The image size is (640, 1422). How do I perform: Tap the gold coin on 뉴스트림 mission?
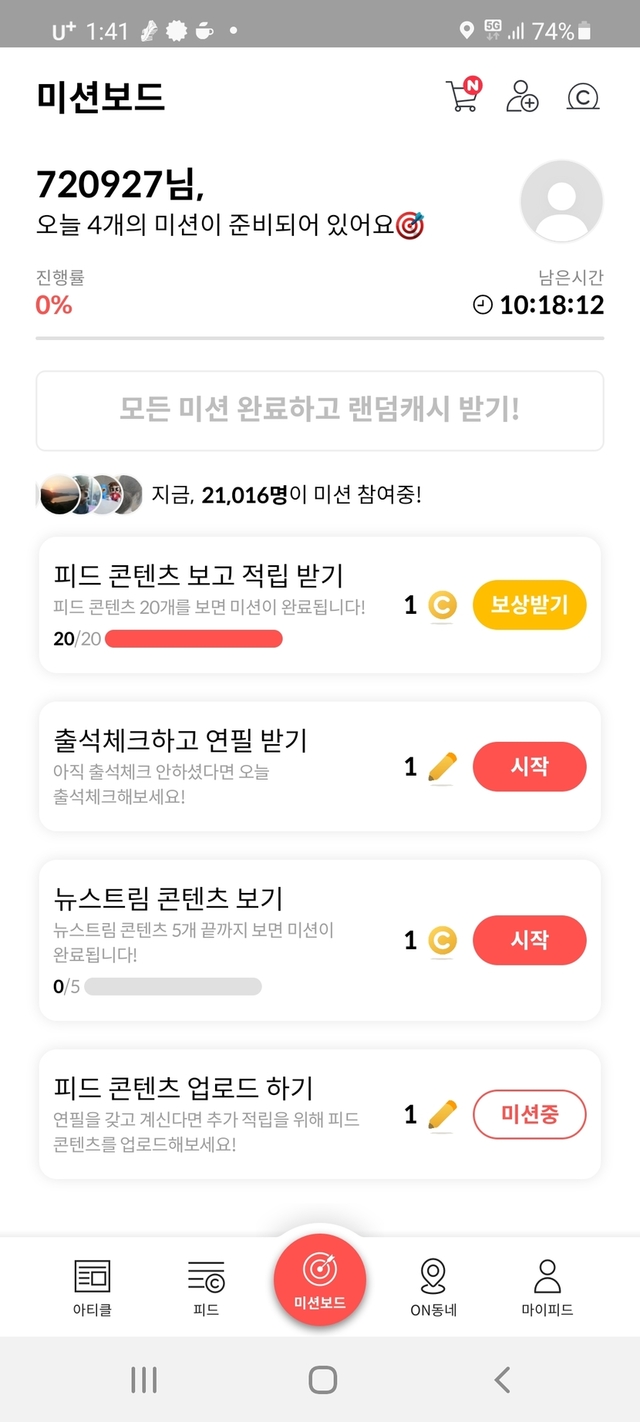pyautogui.click(x=442, y=940)
